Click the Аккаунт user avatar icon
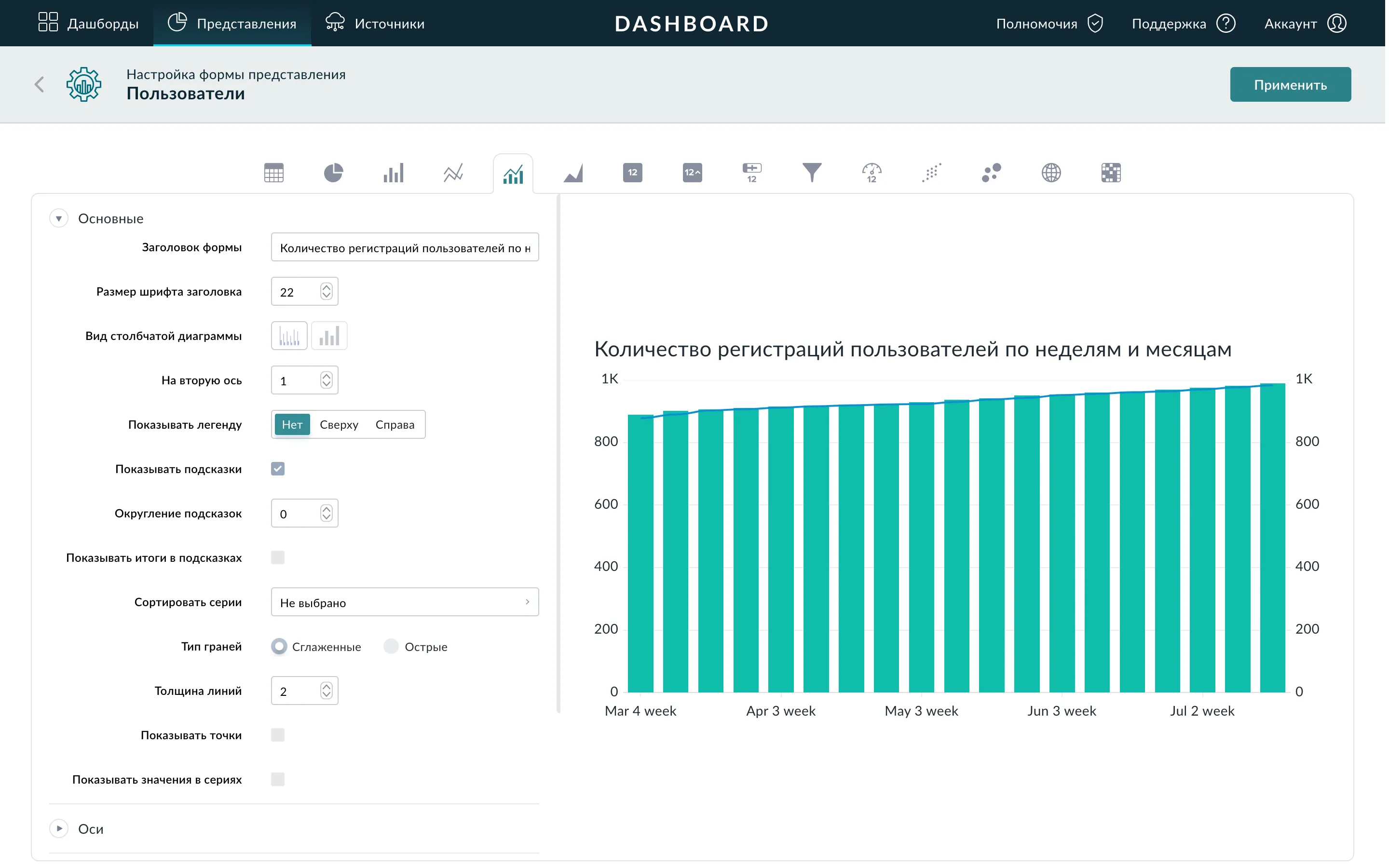The width and height of the screenshot is (1389, 868). [x=1337, y=24]
